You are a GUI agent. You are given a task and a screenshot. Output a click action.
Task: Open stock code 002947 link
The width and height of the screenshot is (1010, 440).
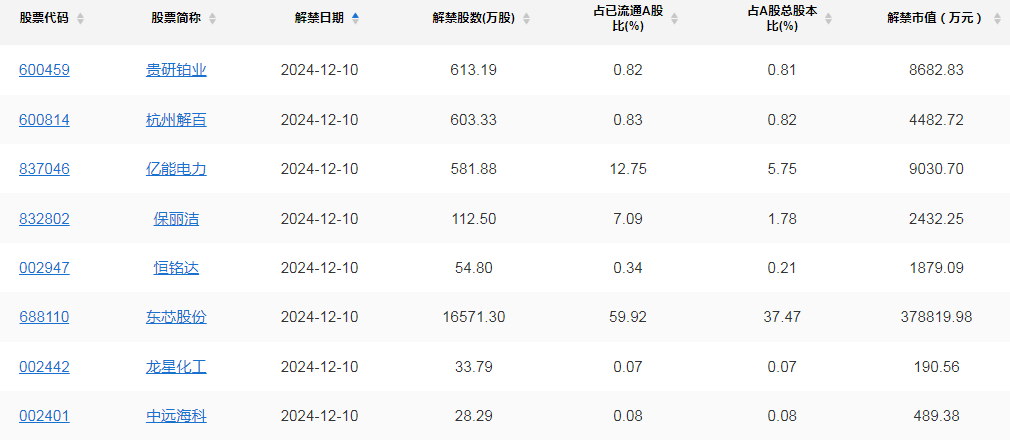pos(44,268)
